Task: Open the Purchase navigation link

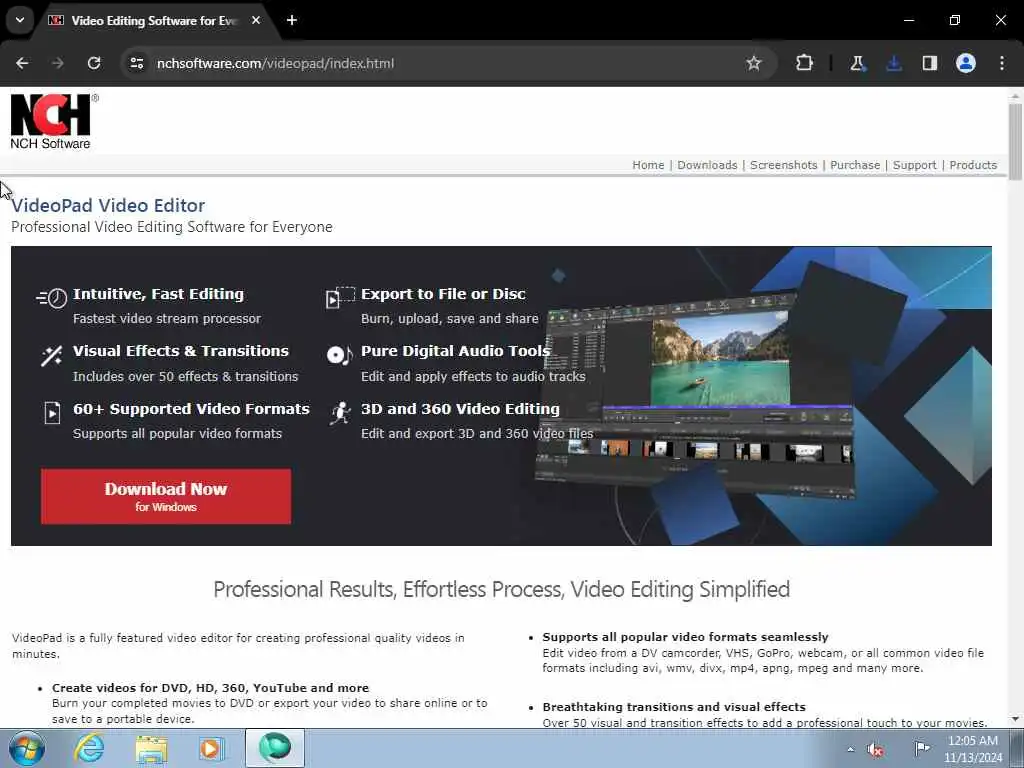Action: (855, 165)
